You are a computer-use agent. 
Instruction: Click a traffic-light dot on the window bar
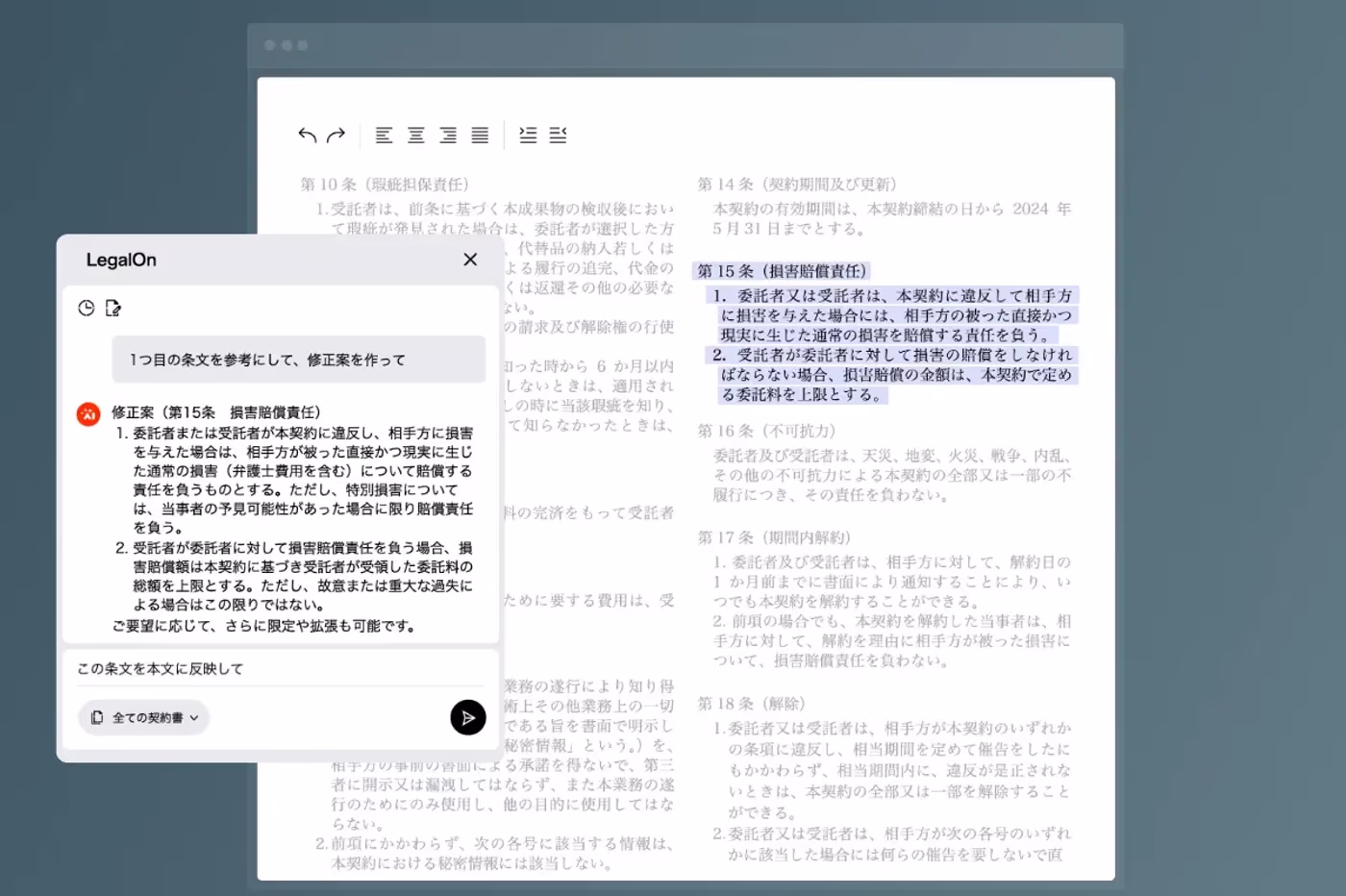(271, 45)
